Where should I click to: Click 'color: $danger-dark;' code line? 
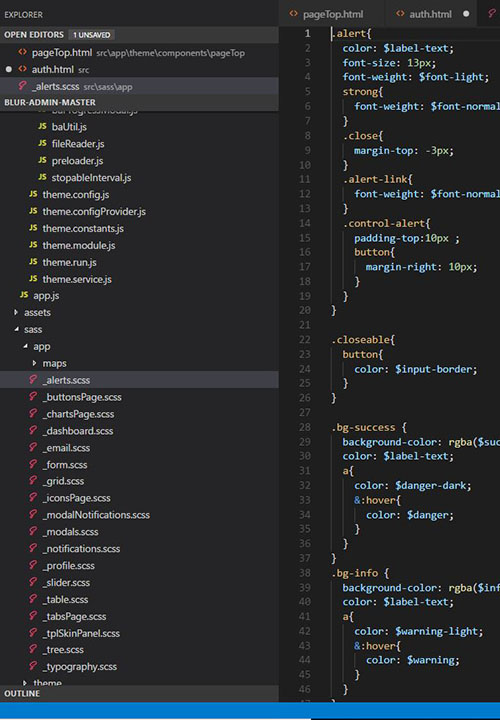413,486
